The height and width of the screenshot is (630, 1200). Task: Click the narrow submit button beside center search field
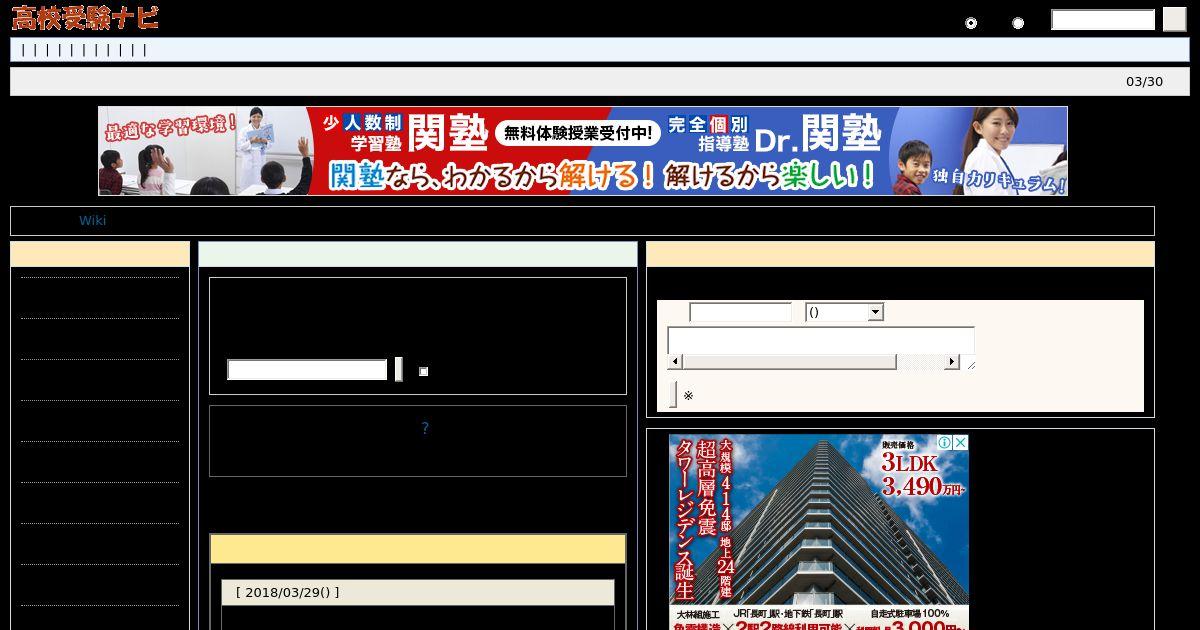pos(399,369)
